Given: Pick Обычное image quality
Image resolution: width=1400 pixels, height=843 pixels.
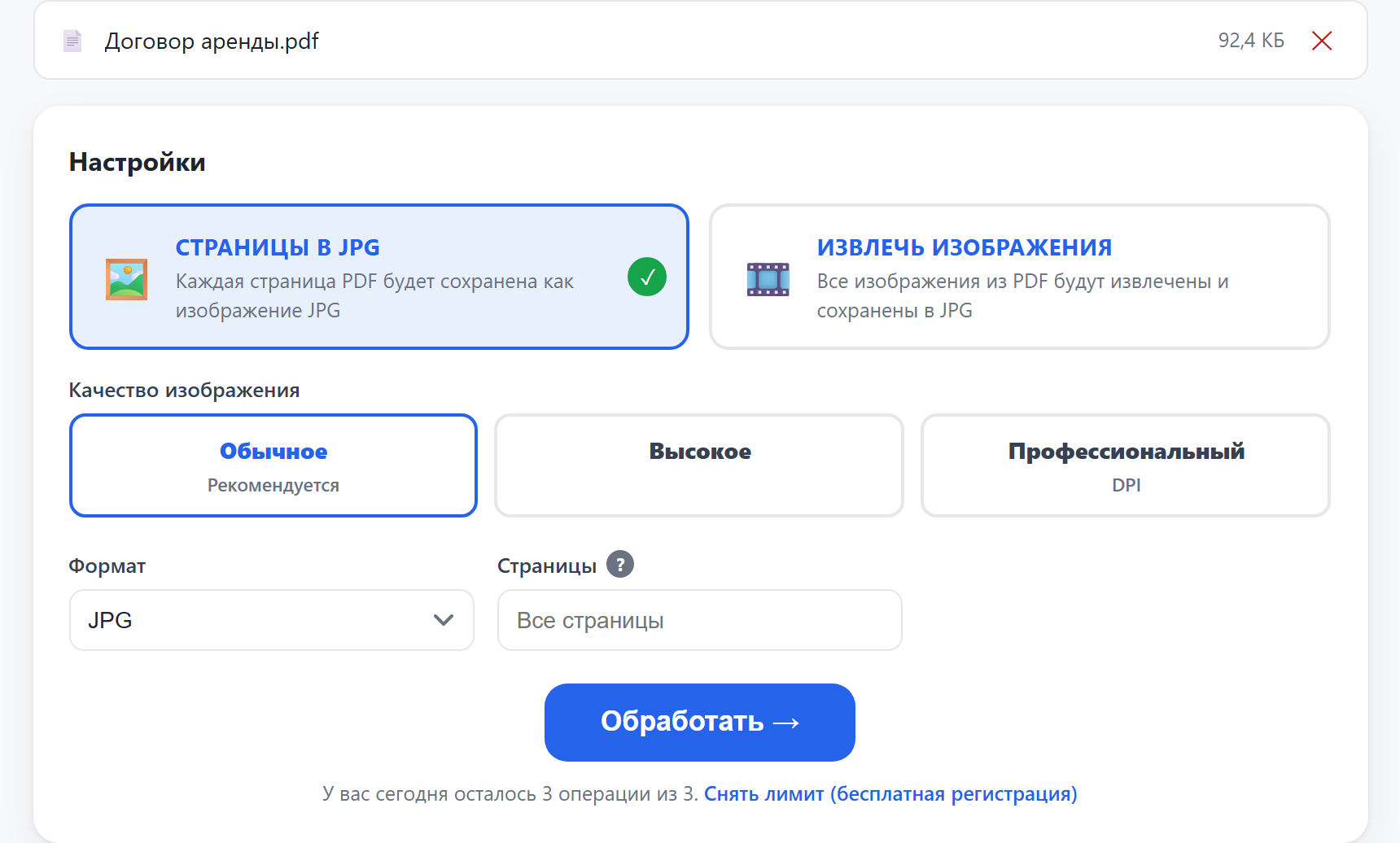Looking at the screenshot, I should tap(273, 465).
